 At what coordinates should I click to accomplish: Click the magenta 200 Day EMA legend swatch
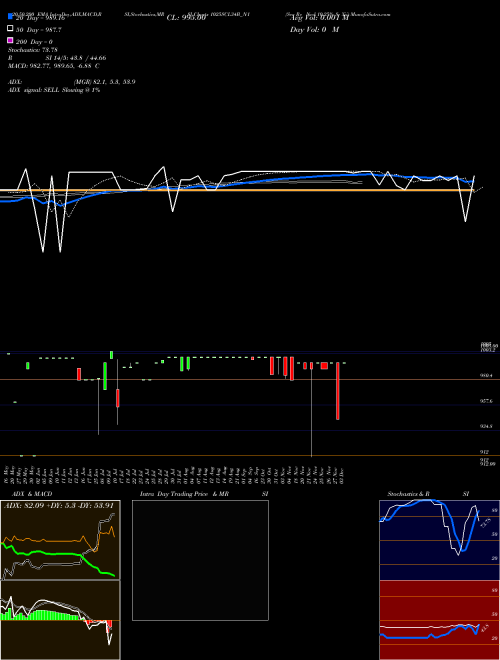tap(10, 41)
